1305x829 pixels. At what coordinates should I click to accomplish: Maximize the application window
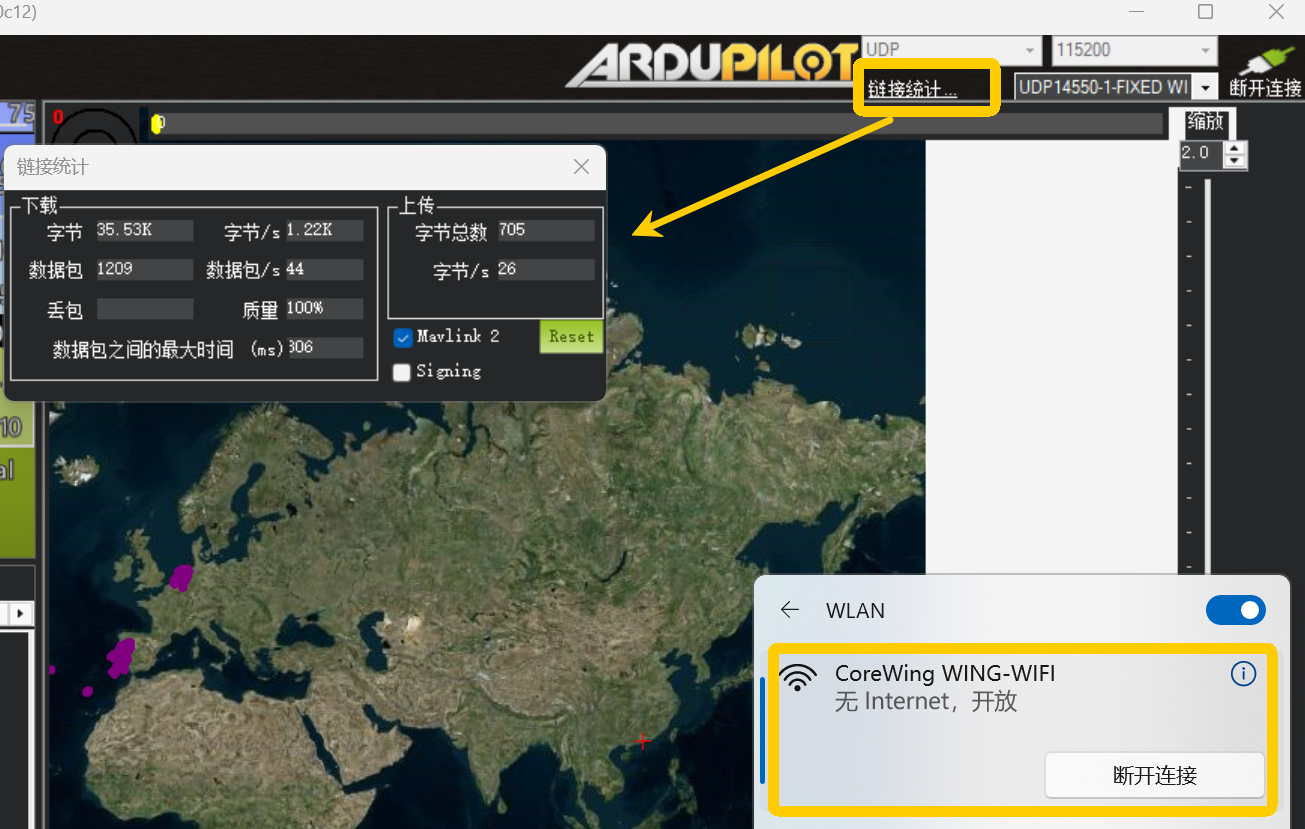[x=1205, y=12]
